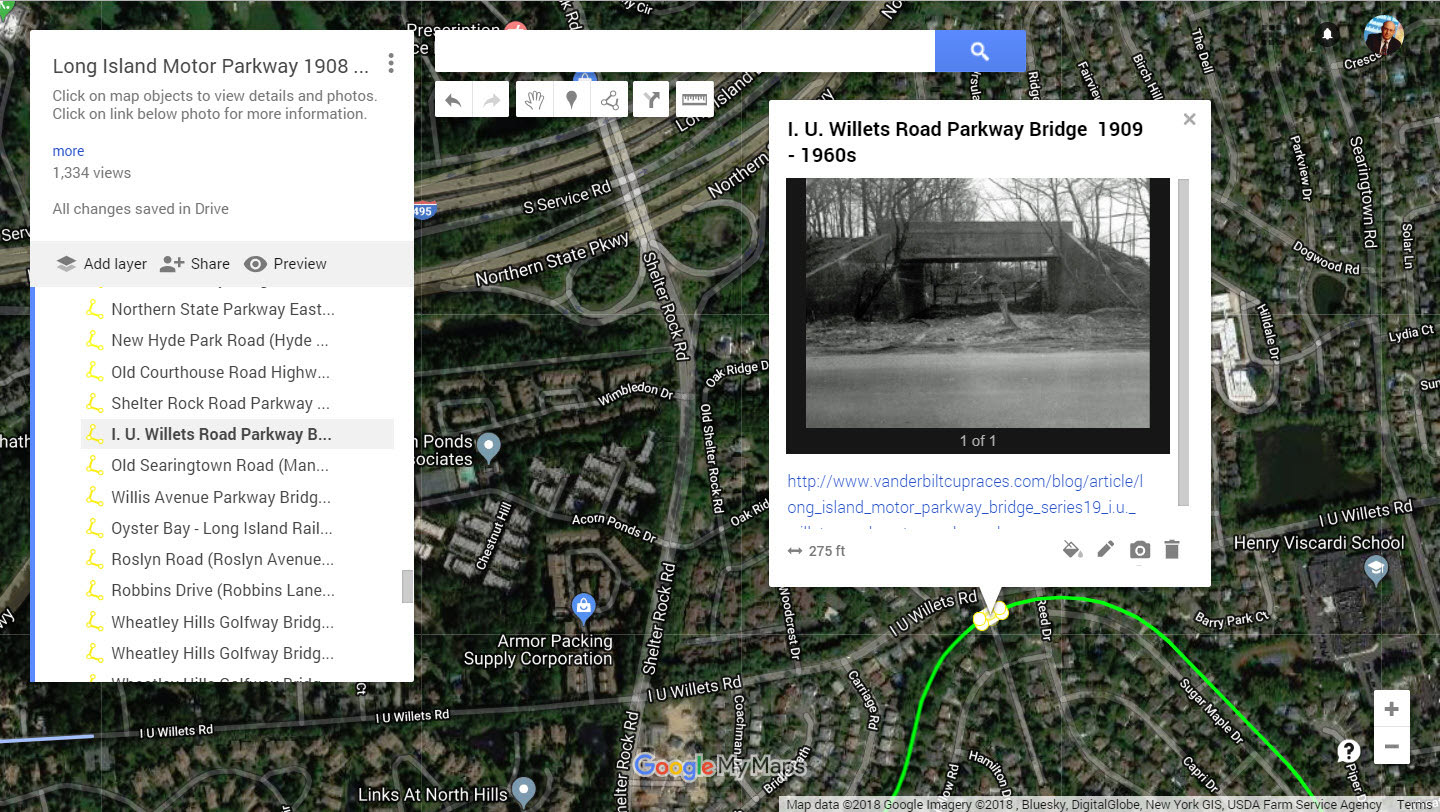
Task: Open the vanderbiltcupraces.com article link
Action: tap(962, 494)
